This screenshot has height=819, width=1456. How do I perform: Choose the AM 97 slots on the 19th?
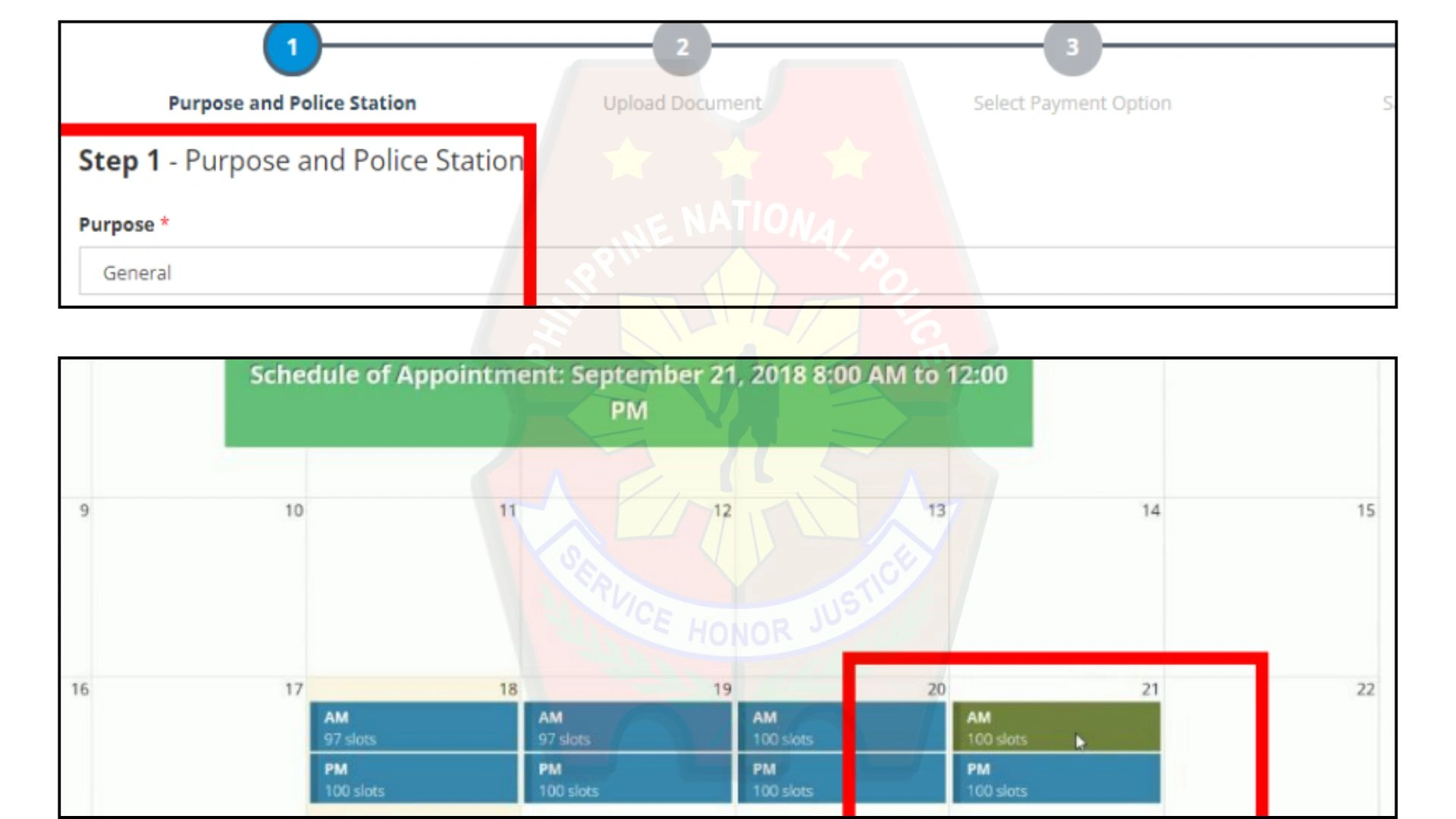coord(628,726)
